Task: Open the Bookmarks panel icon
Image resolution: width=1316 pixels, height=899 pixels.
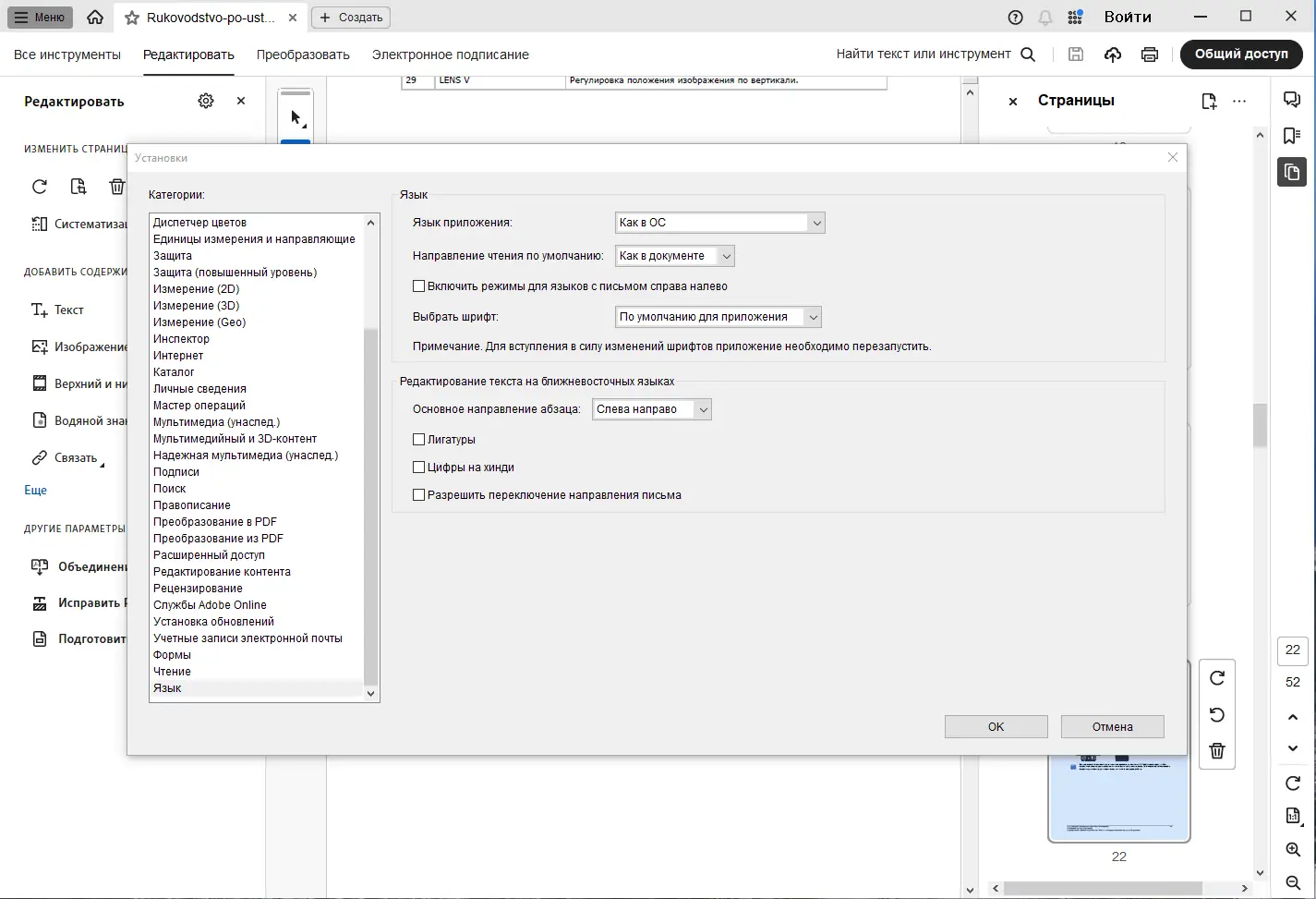Action: pyautogui.click(x=1291, y=135)
